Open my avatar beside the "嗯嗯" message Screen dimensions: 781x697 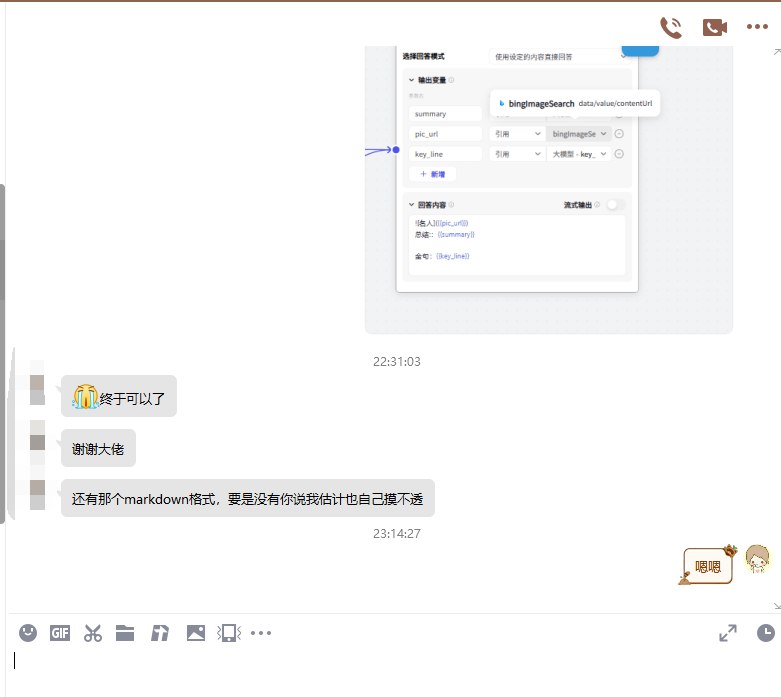758,559
